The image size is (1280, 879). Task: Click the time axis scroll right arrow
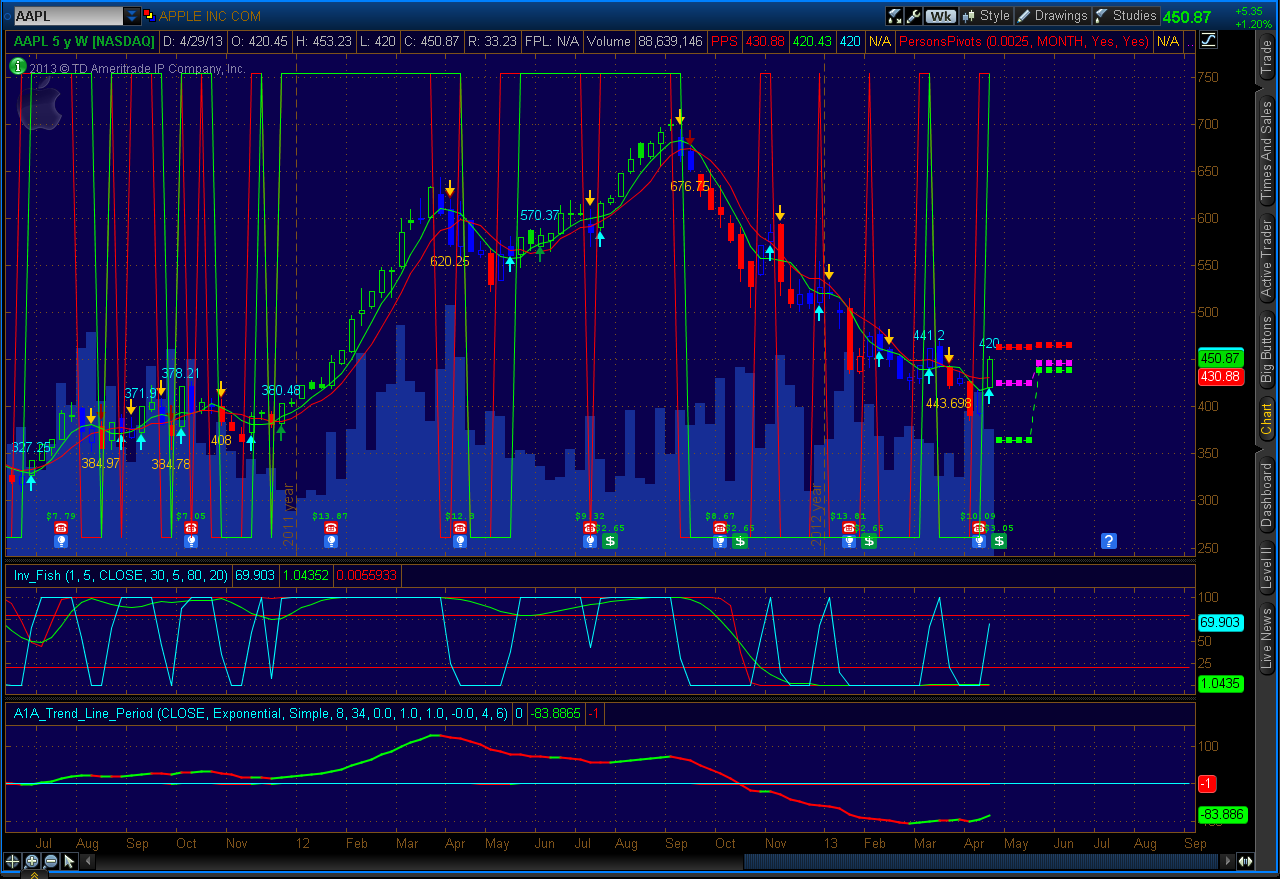(1230, 861)
